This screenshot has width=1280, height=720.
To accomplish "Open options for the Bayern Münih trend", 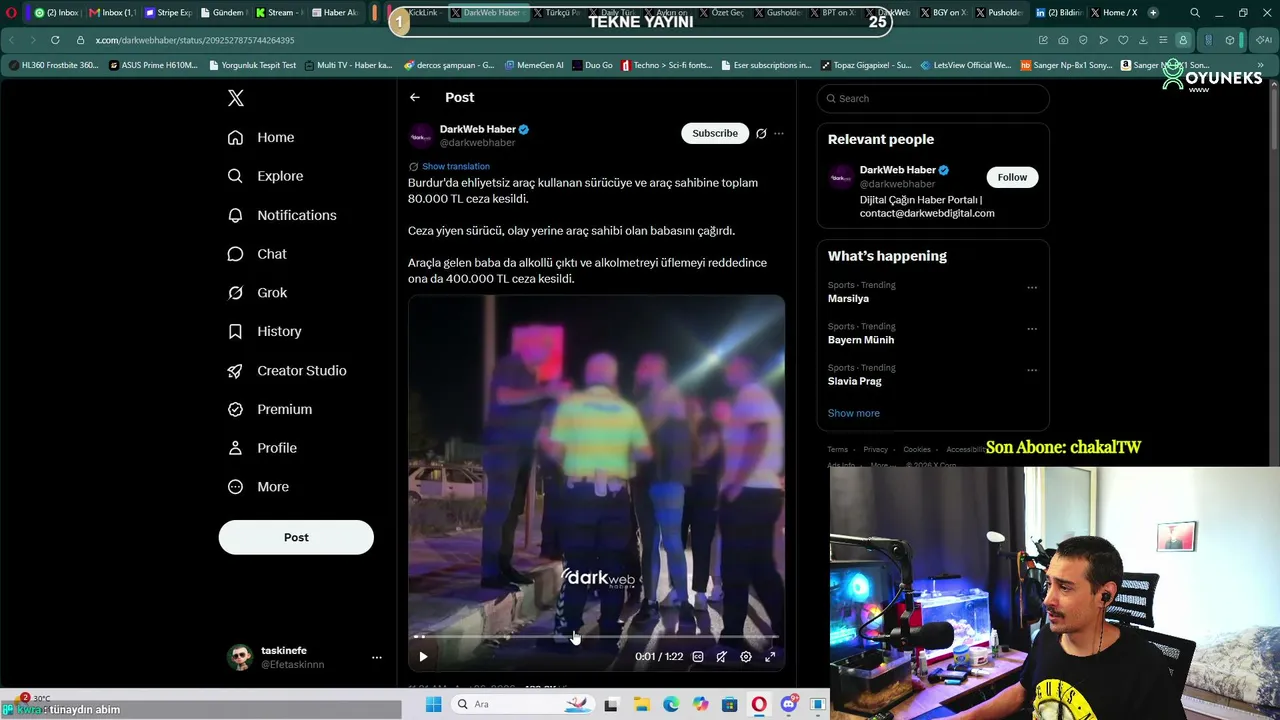I will click(x=1032, y=328).
